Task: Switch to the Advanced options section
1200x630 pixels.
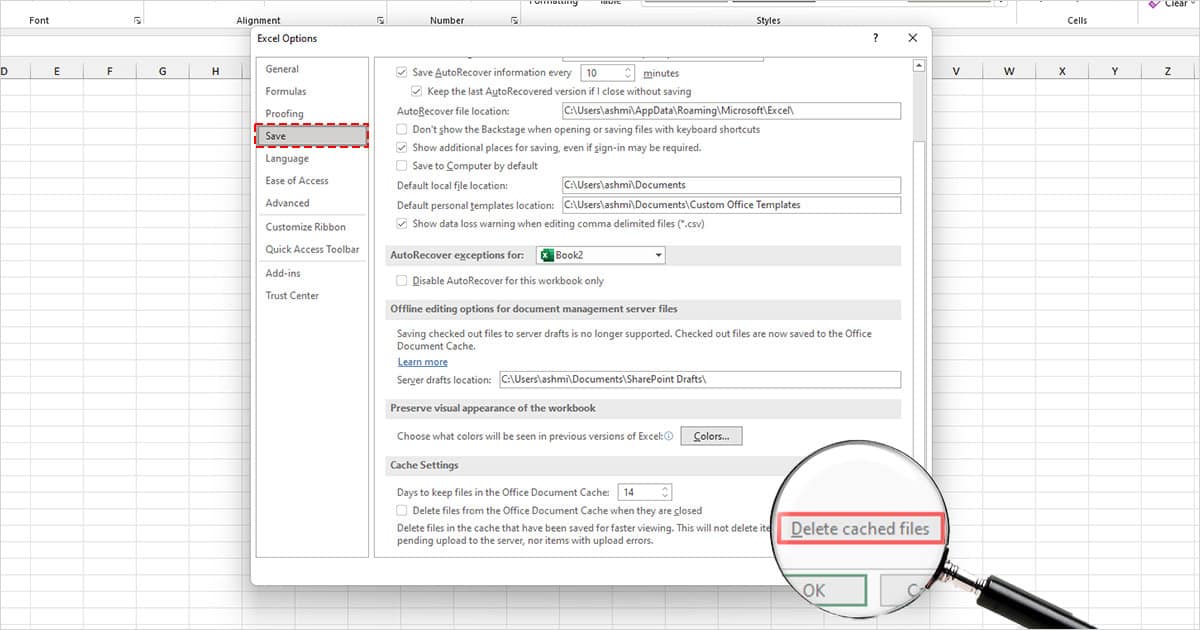Action: [288, 203]
